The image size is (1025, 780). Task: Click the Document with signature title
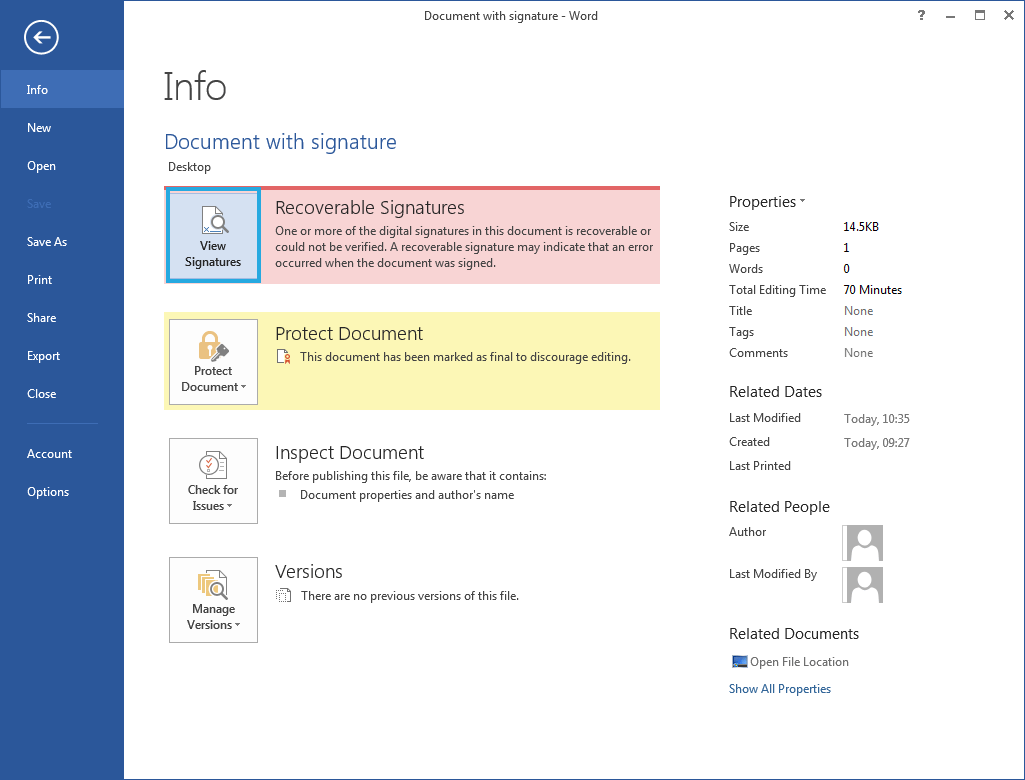(280, 142)
